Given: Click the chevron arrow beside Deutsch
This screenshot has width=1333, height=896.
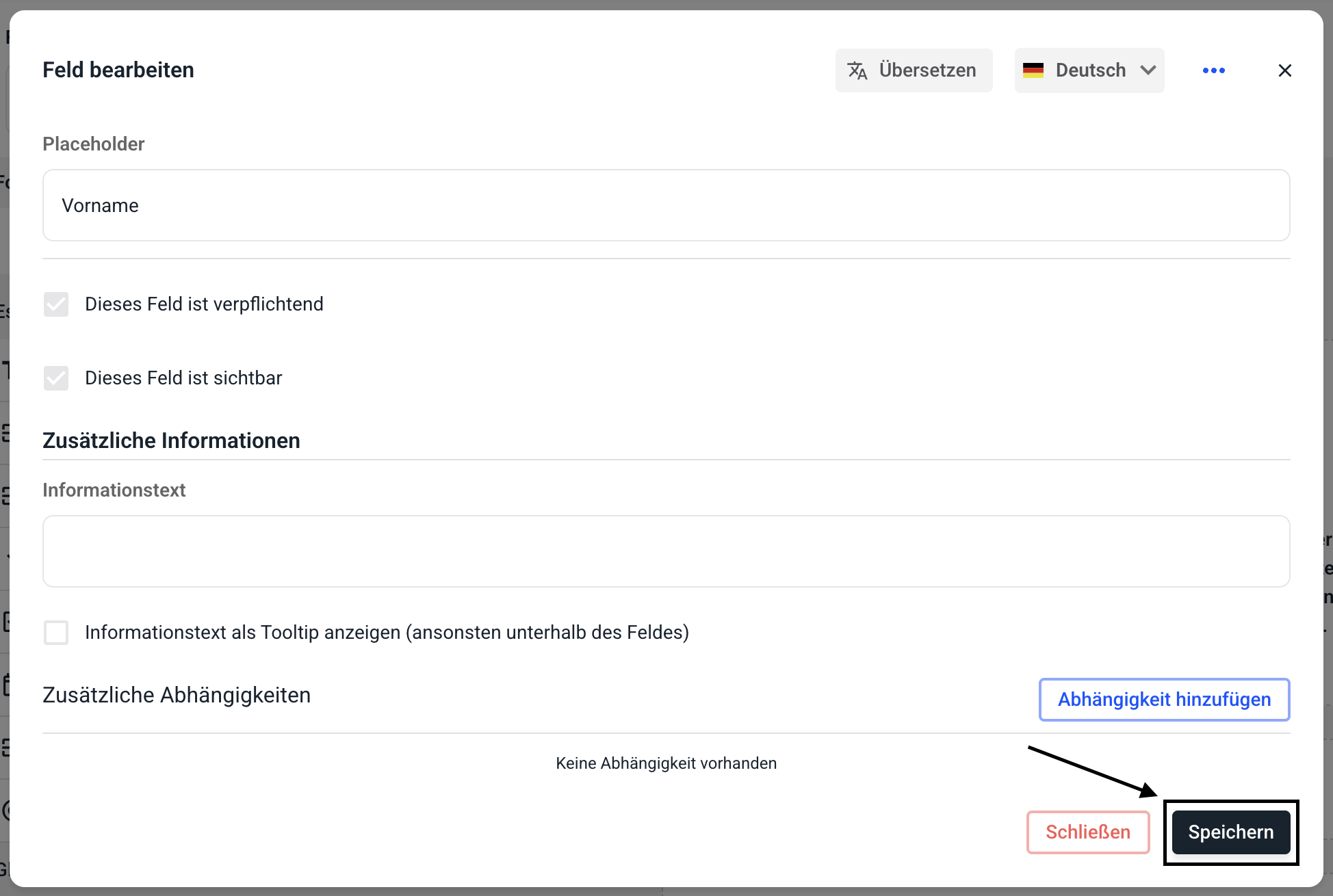Looking at the screenshot, I should (1148, 70).
